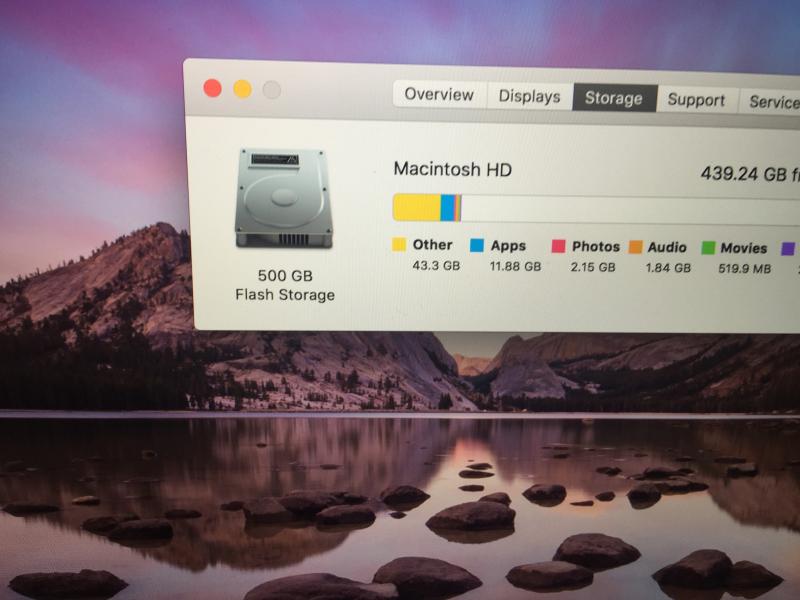Click the 500 GB capacity label
The width and height of the screenshot is (800, 600).
(285, 276)
